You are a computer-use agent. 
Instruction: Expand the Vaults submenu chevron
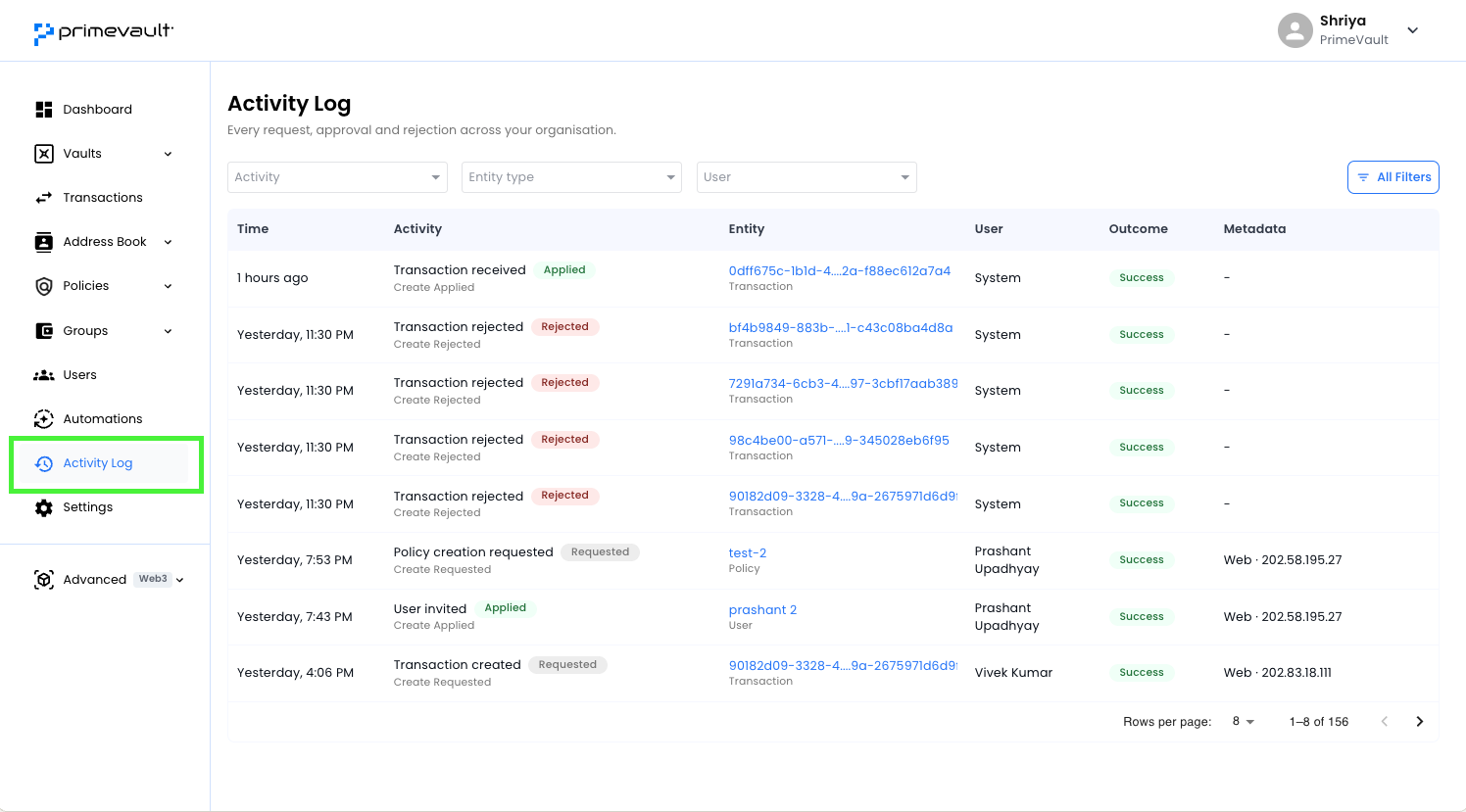[x=168, y=154]
